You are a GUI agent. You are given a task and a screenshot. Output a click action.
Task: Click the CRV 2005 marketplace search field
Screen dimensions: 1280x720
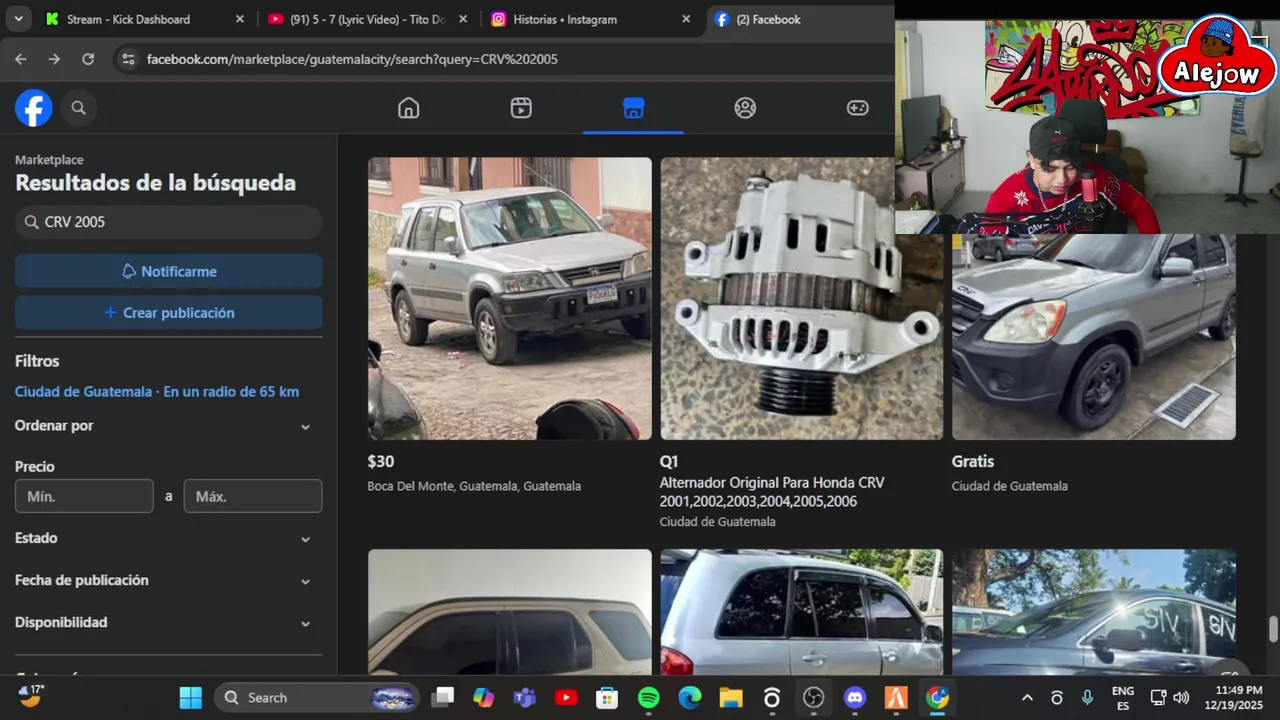(x=168, y=222)
